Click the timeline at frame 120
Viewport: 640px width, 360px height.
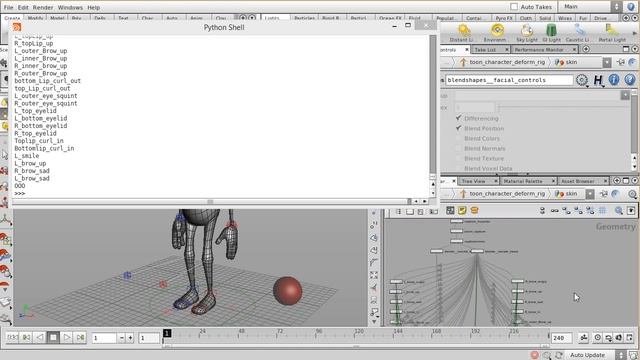coord(358,336)
